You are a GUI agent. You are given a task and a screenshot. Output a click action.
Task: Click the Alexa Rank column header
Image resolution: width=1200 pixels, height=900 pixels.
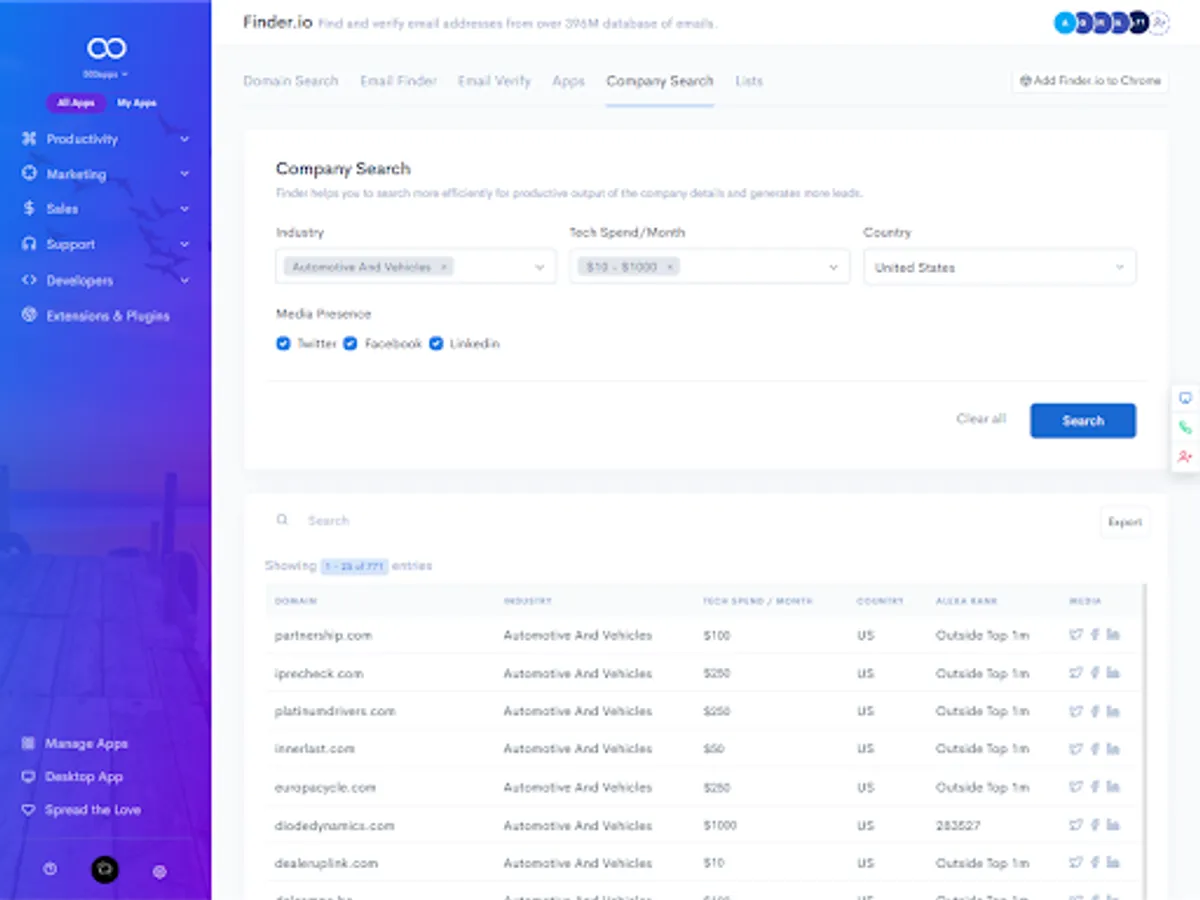pyautogui.click(x=967, y=601)
